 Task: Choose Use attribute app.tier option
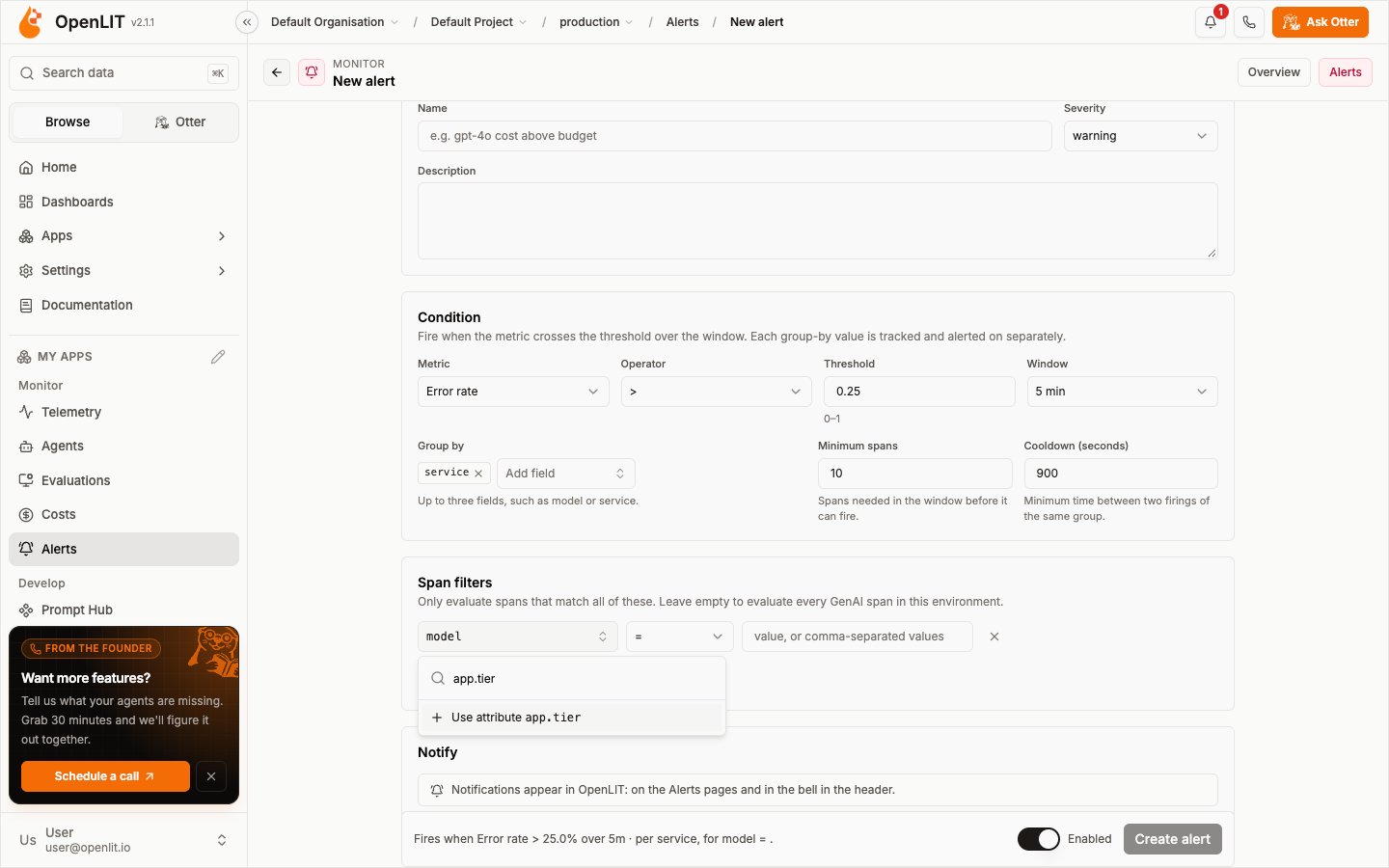[572, 718]
